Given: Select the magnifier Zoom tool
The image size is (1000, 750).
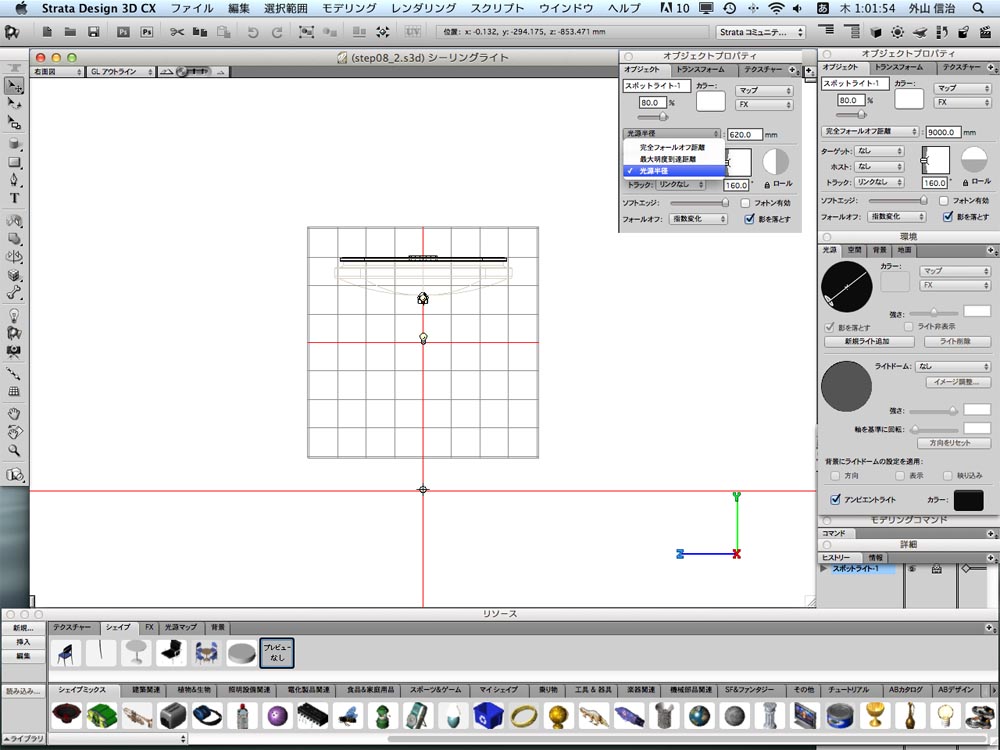Looking at the screenshot, I should point(14,450).
